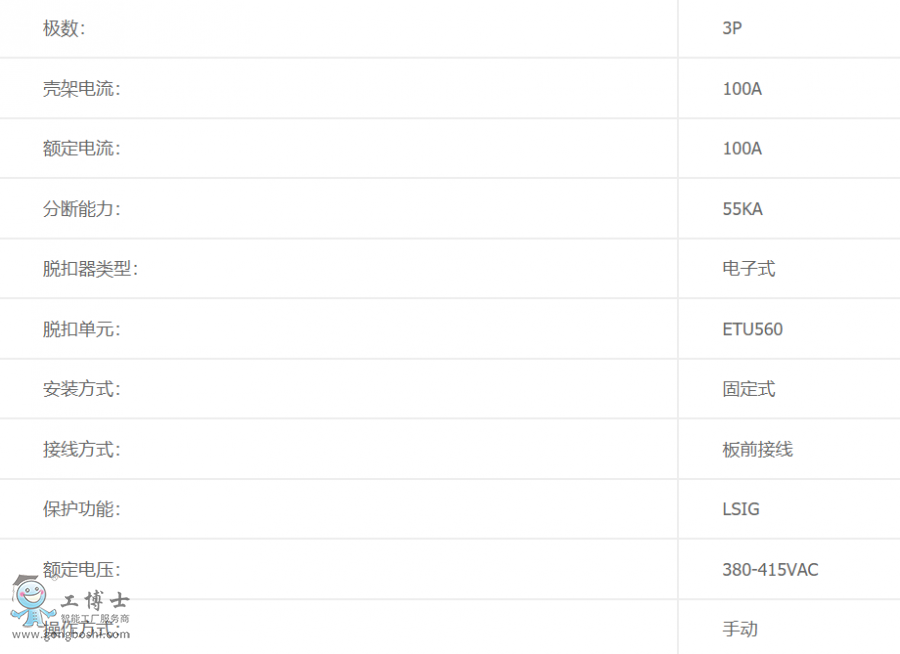Screen dimensions: 900x654
Task: Click the LSIG protection function value
Action: click(x=741, y=509)
